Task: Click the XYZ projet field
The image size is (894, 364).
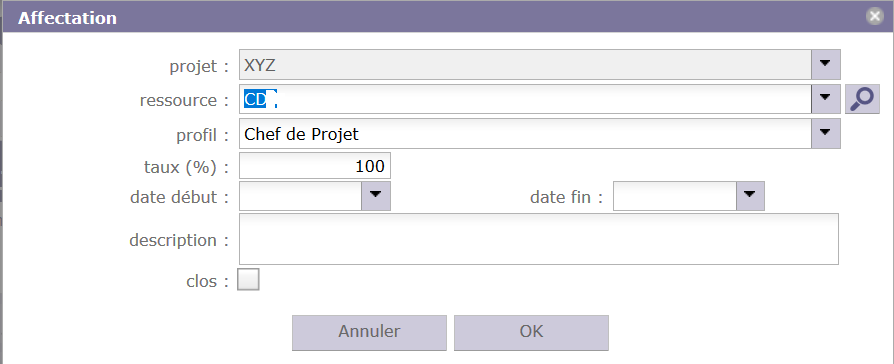Action: point(525,64)
